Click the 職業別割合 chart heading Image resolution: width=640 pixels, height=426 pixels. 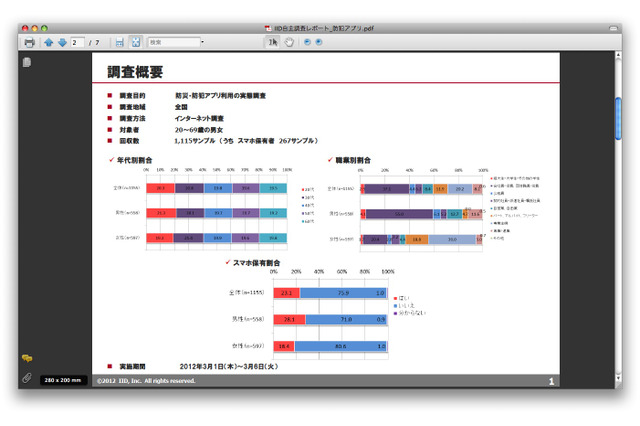click(353, 160)
